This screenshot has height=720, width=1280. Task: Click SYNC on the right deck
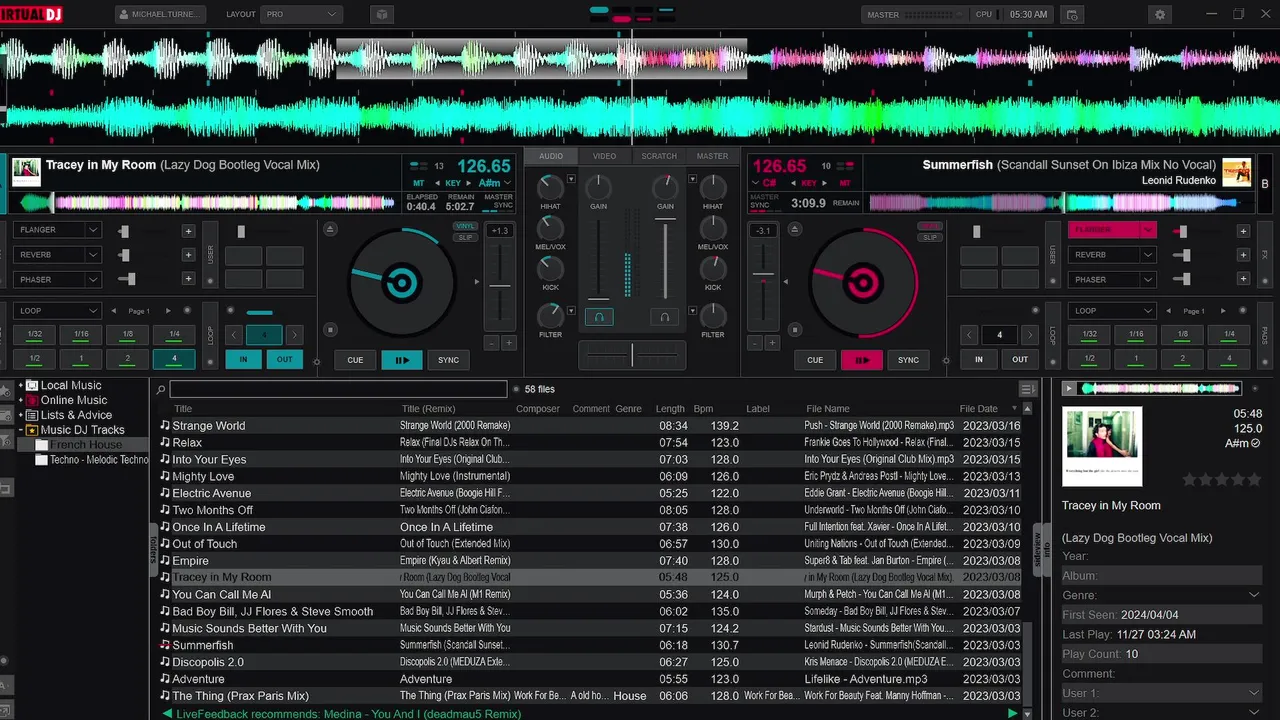click(x=908, y=360)
